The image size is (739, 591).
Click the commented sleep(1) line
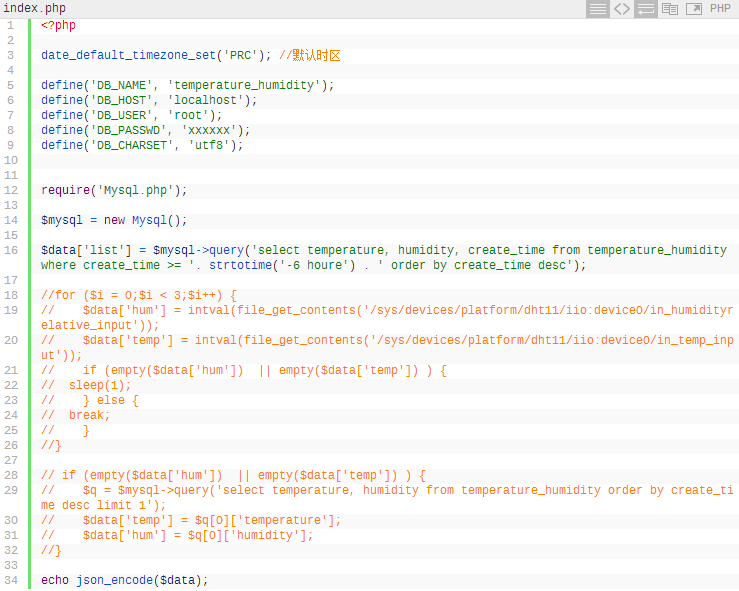click(x=86, y=386)
